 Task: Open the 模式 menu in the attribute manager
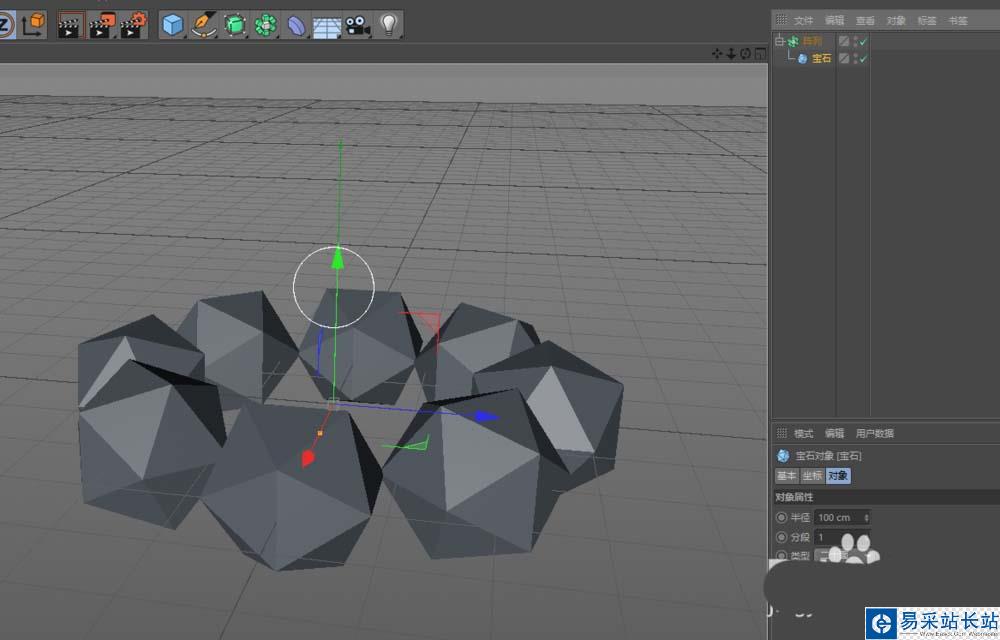pyautogui.click(x=803, y=433)
